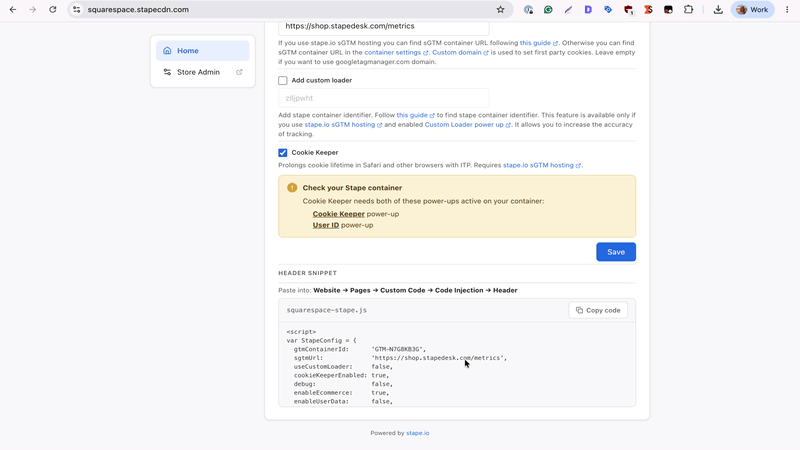Click the custom loader identifier field

[x=384, y=98]
